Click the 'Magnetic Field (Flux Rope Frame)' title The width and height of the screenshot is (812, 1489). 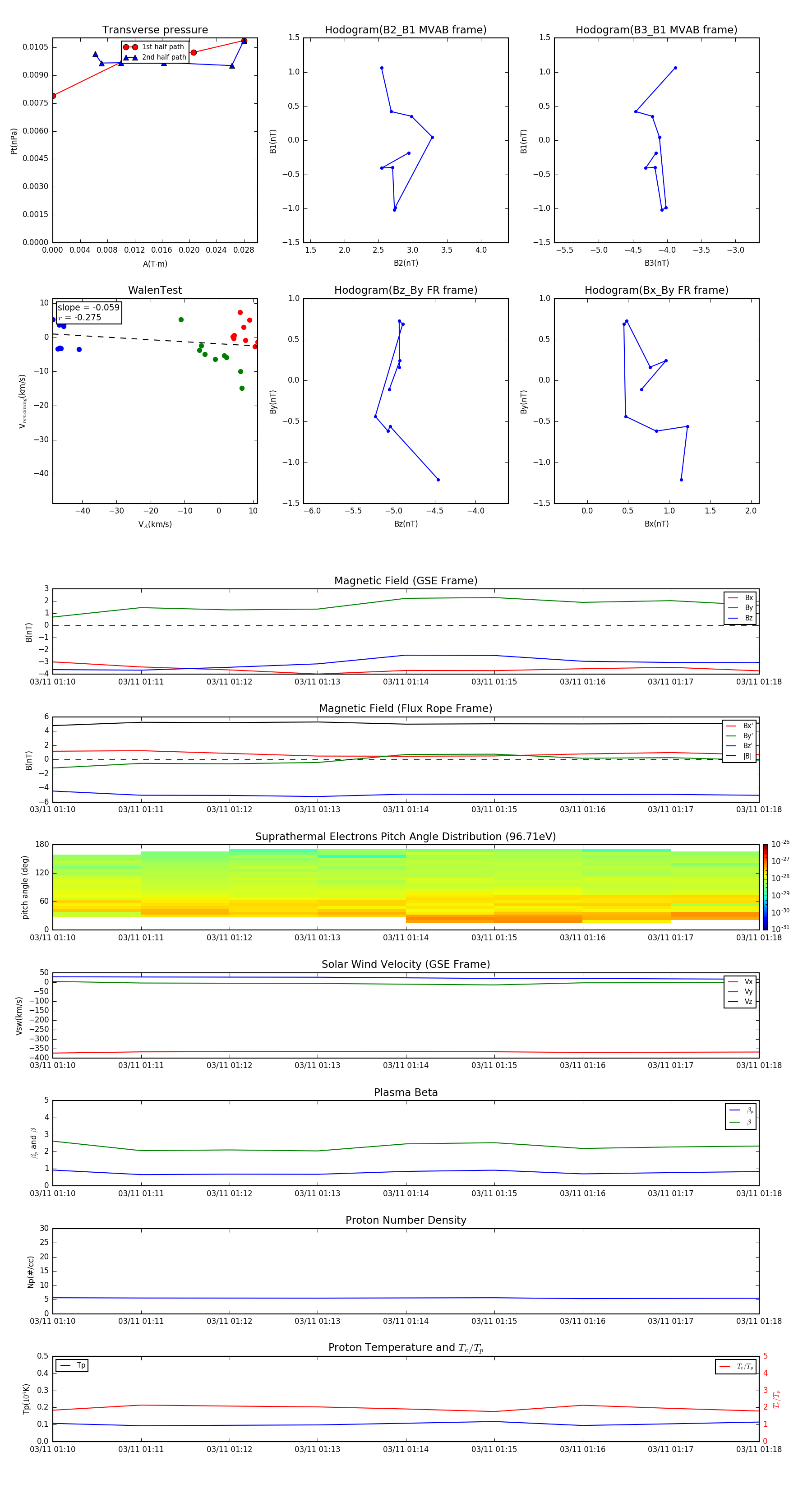pos(406,709)
